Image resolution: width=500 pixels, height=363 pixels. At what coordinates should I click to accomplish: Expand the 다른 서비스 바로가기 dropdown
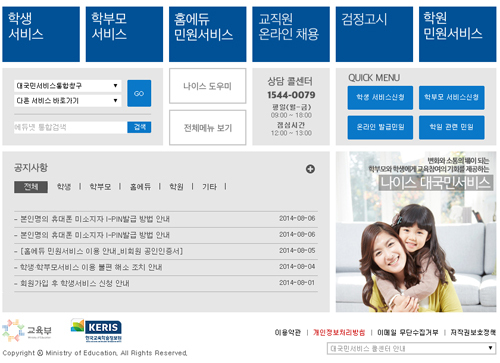point(67,100)
